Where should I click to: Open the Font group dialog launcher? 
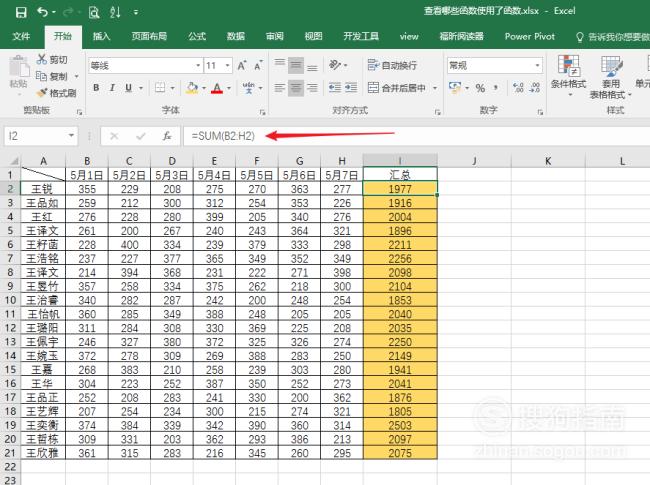[x=262, y=112]
